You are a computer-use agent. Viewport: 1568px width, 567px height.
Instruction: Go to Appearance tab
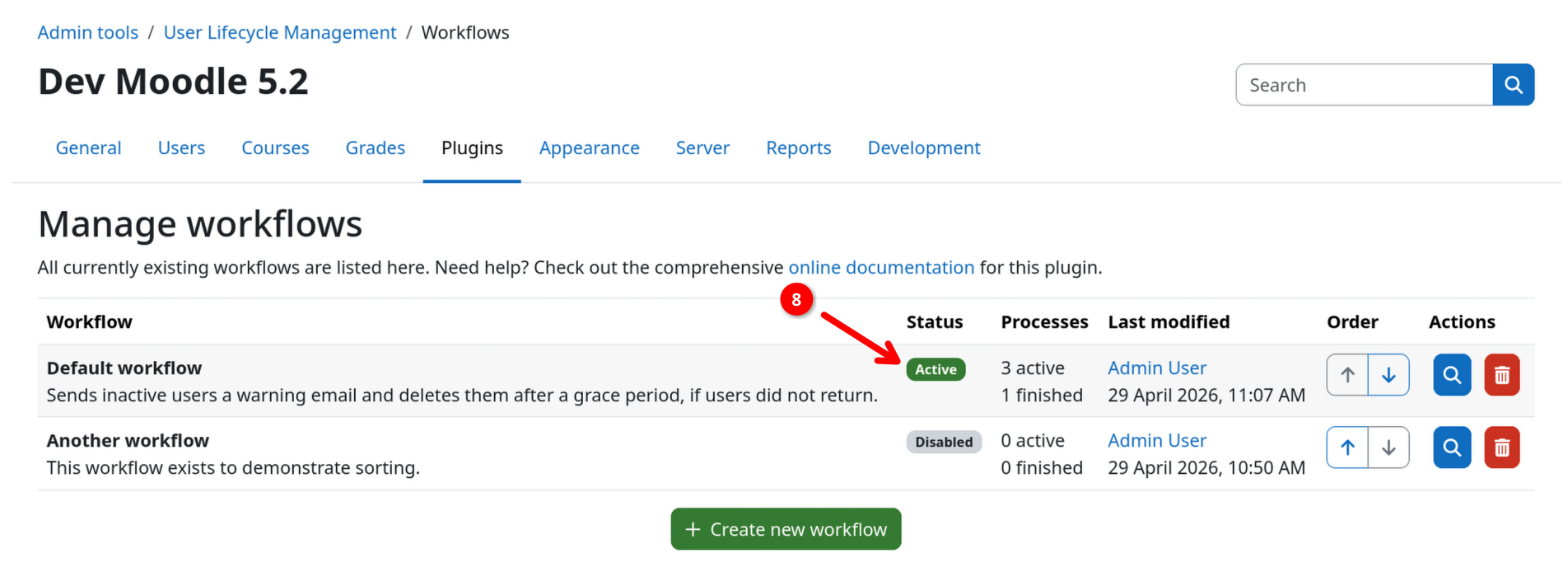tap(589, 148)
